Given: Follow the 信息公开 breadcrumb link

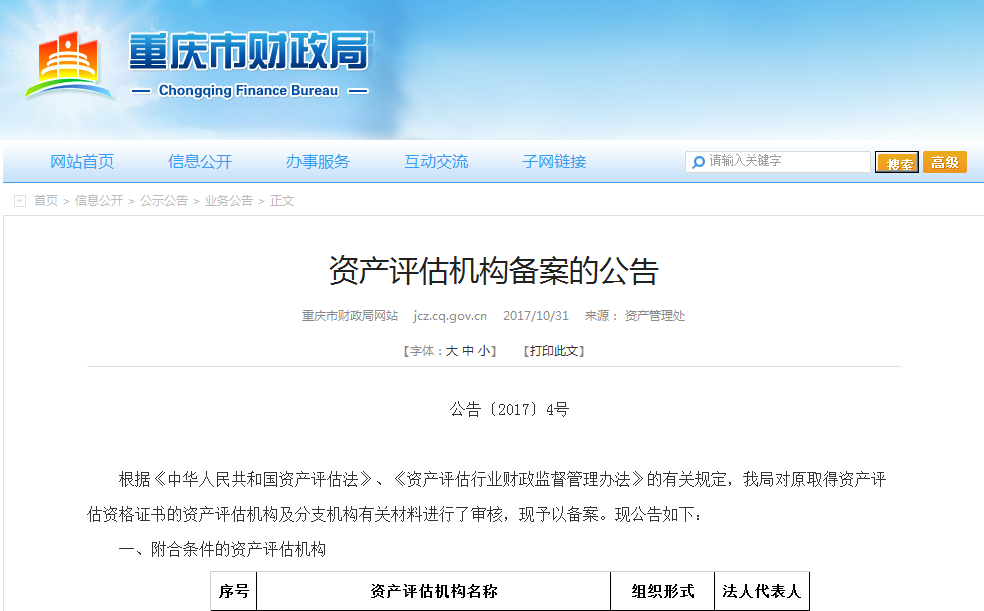Looking at the screenshot, I should [99, 201].
